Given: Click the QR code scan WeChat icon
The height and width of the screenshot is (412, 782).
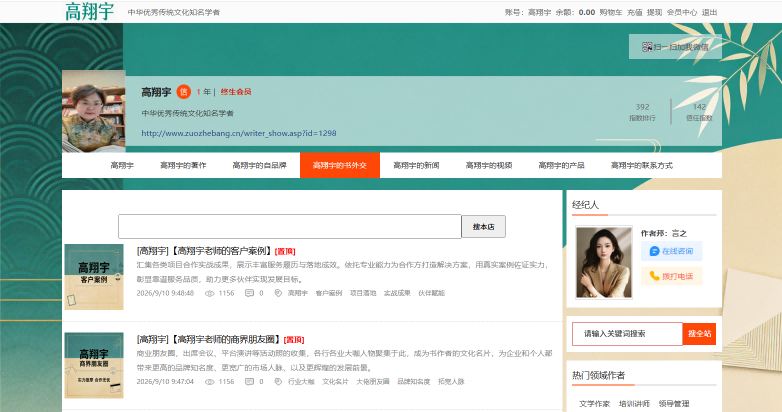Looking at the screenshot, I should [x=647, y=47].
